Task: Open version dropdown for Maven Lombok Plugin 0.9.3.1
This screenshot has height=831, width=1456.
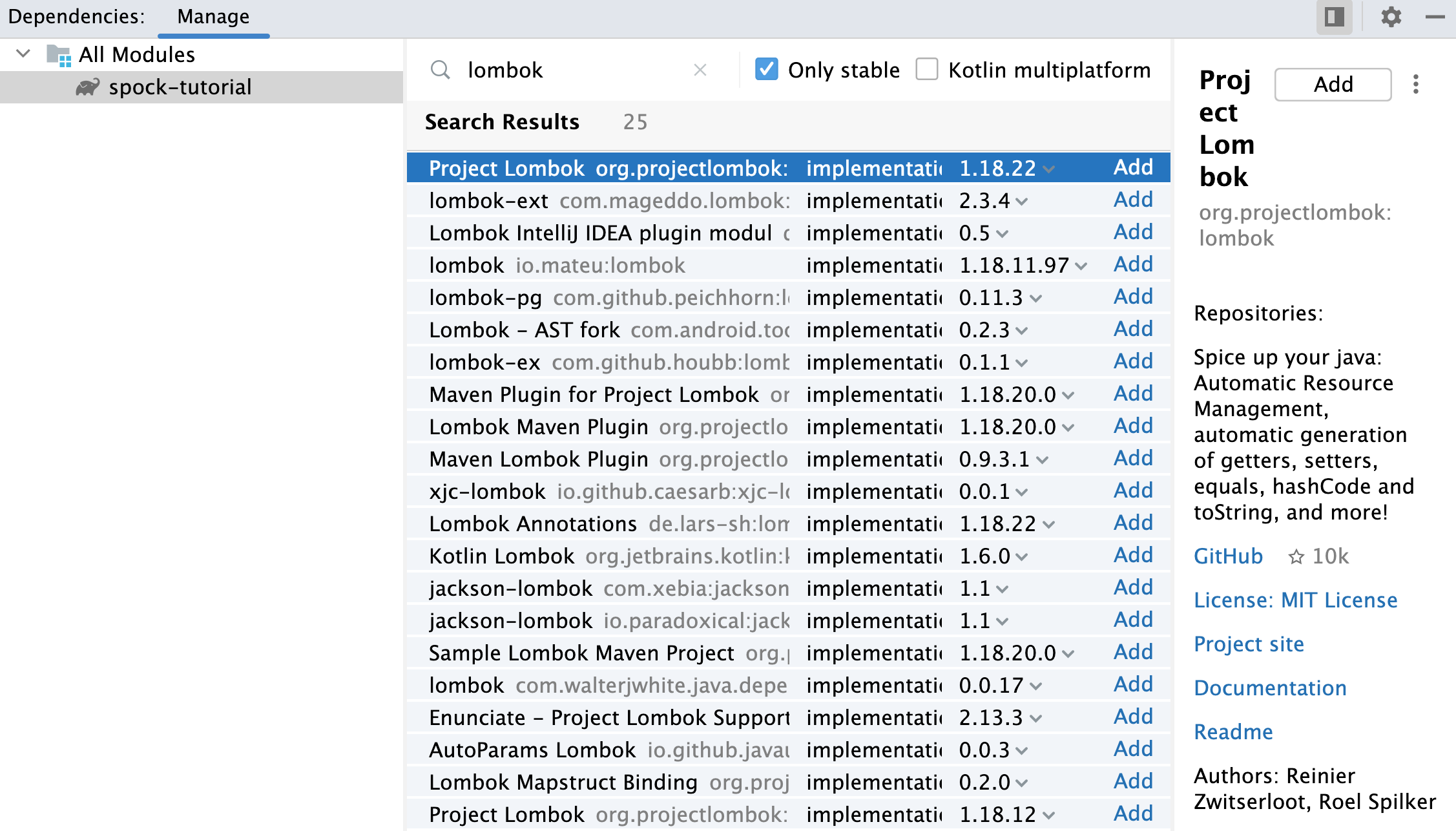Action: click(1042, 460)
